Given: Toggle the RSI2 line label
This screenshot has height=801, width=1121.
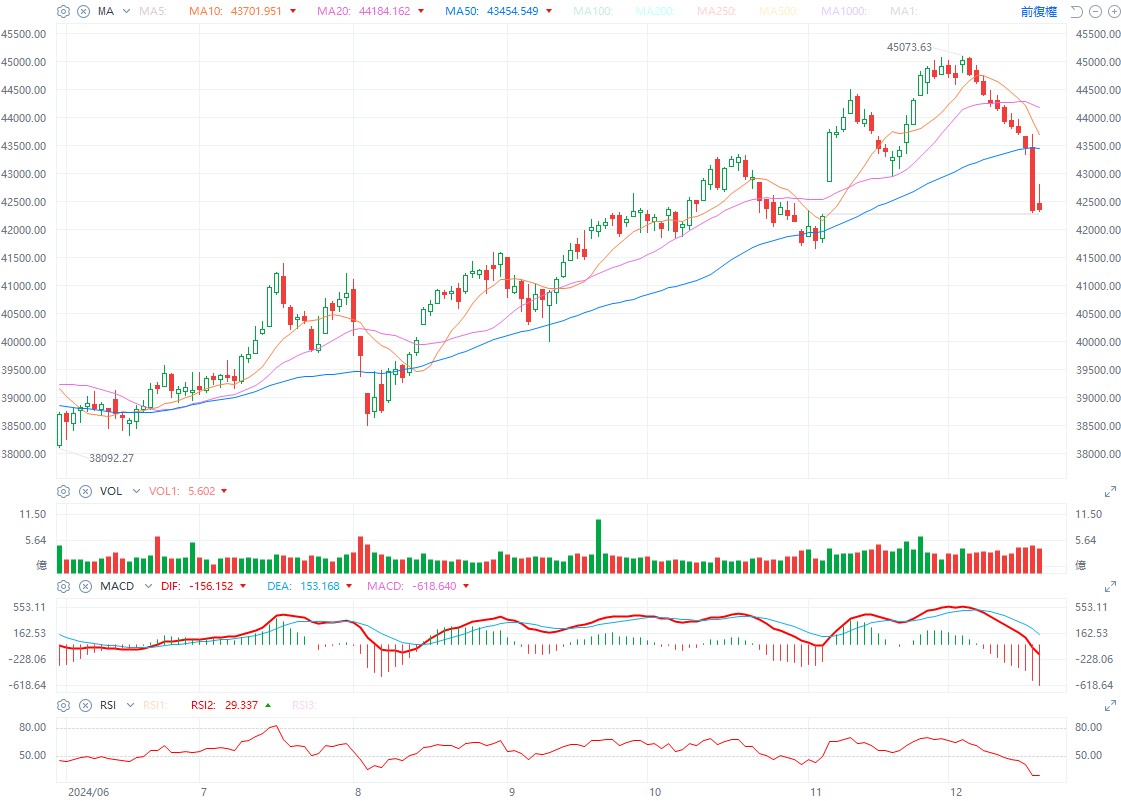Looking at the screenshot, I should (203, 705).
